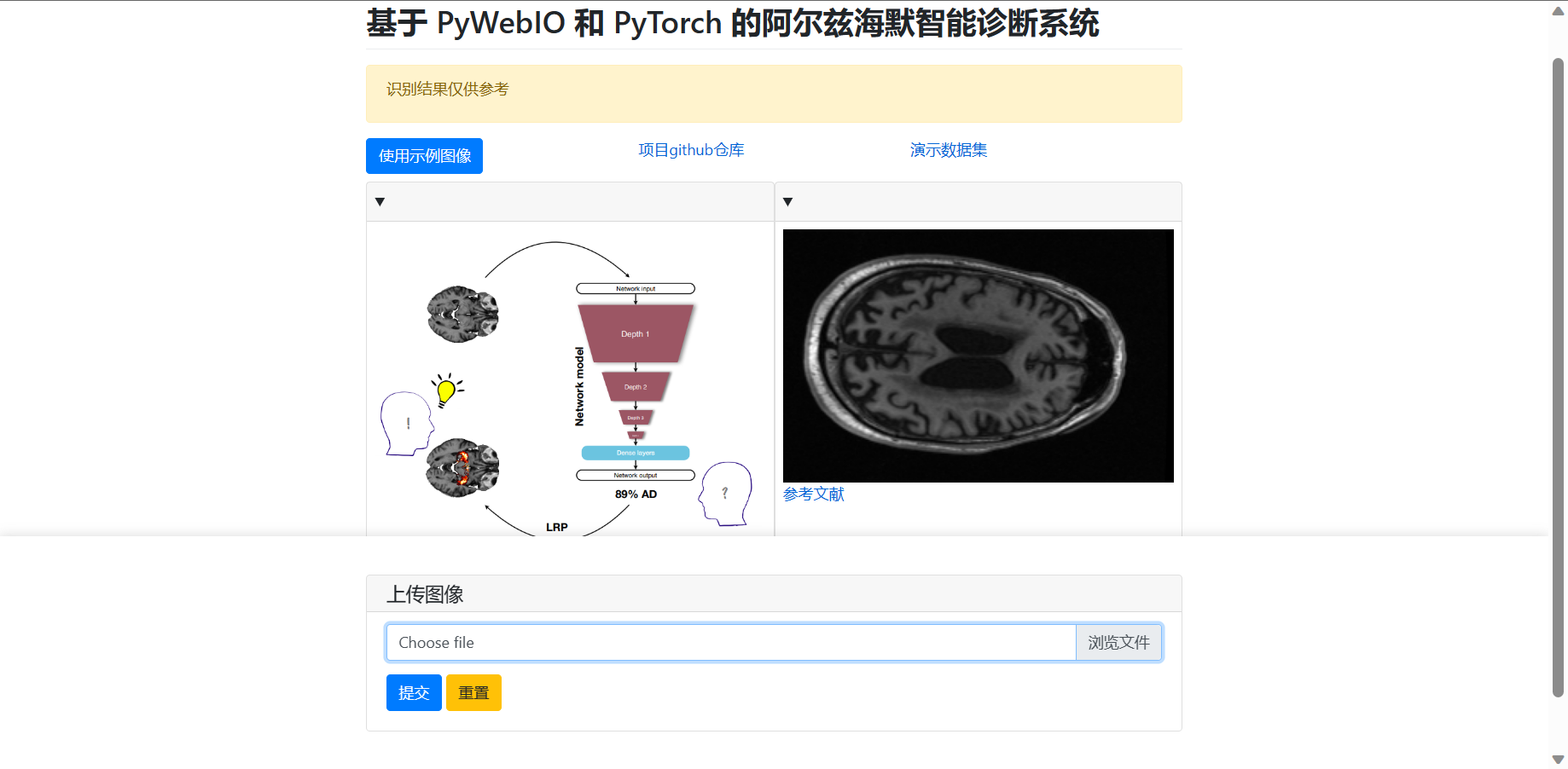Click the 识别结果仅供参考 warning banner
Screen dimensions: 1568x769
774,94
